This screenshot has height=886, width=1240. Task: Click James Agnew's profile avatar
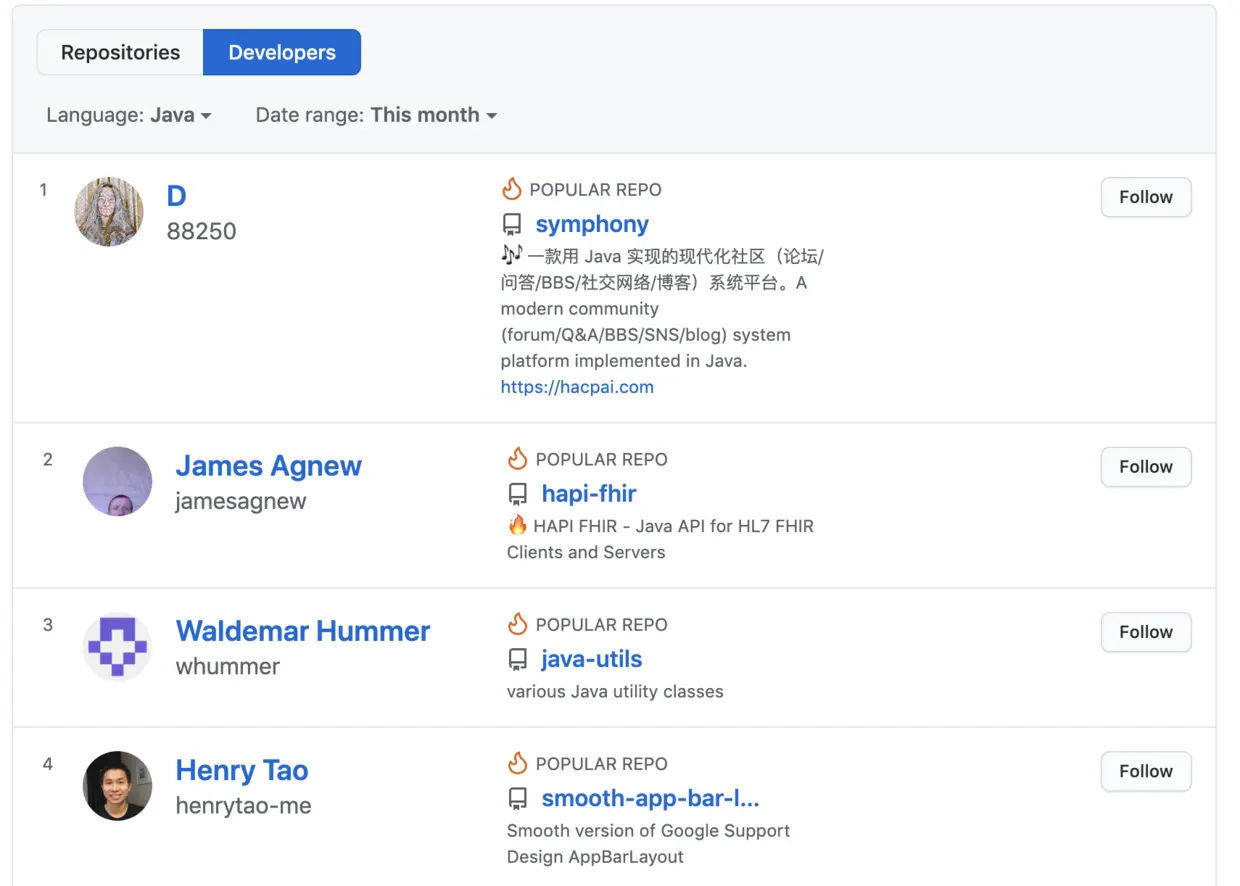pyautogui.click(x=118, y=482)
